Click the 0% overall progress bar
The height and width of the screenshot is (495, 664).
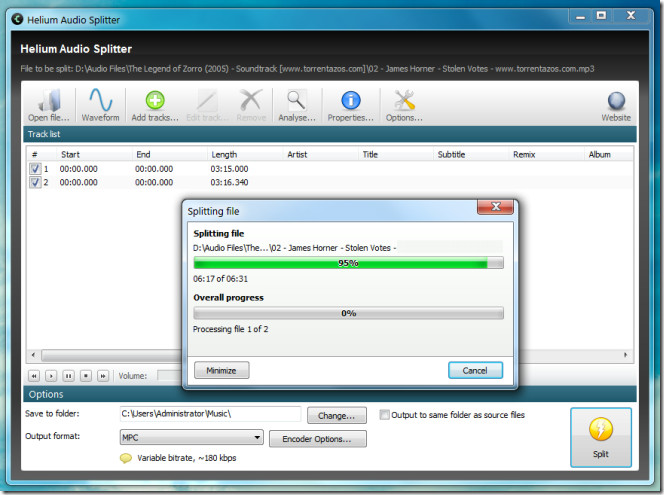tap(349, 313)
